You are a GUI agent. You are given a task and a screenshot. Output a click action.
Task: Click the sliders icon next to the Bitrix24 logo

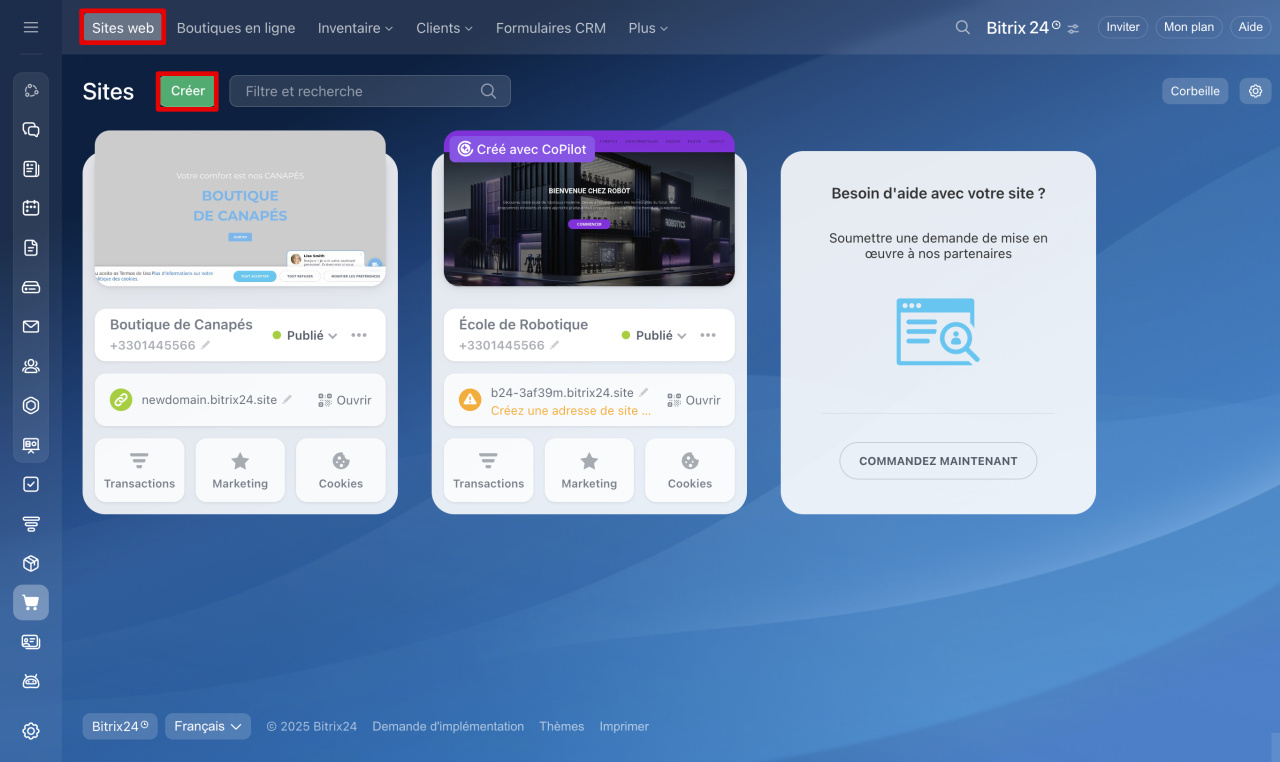[1073, 28]
